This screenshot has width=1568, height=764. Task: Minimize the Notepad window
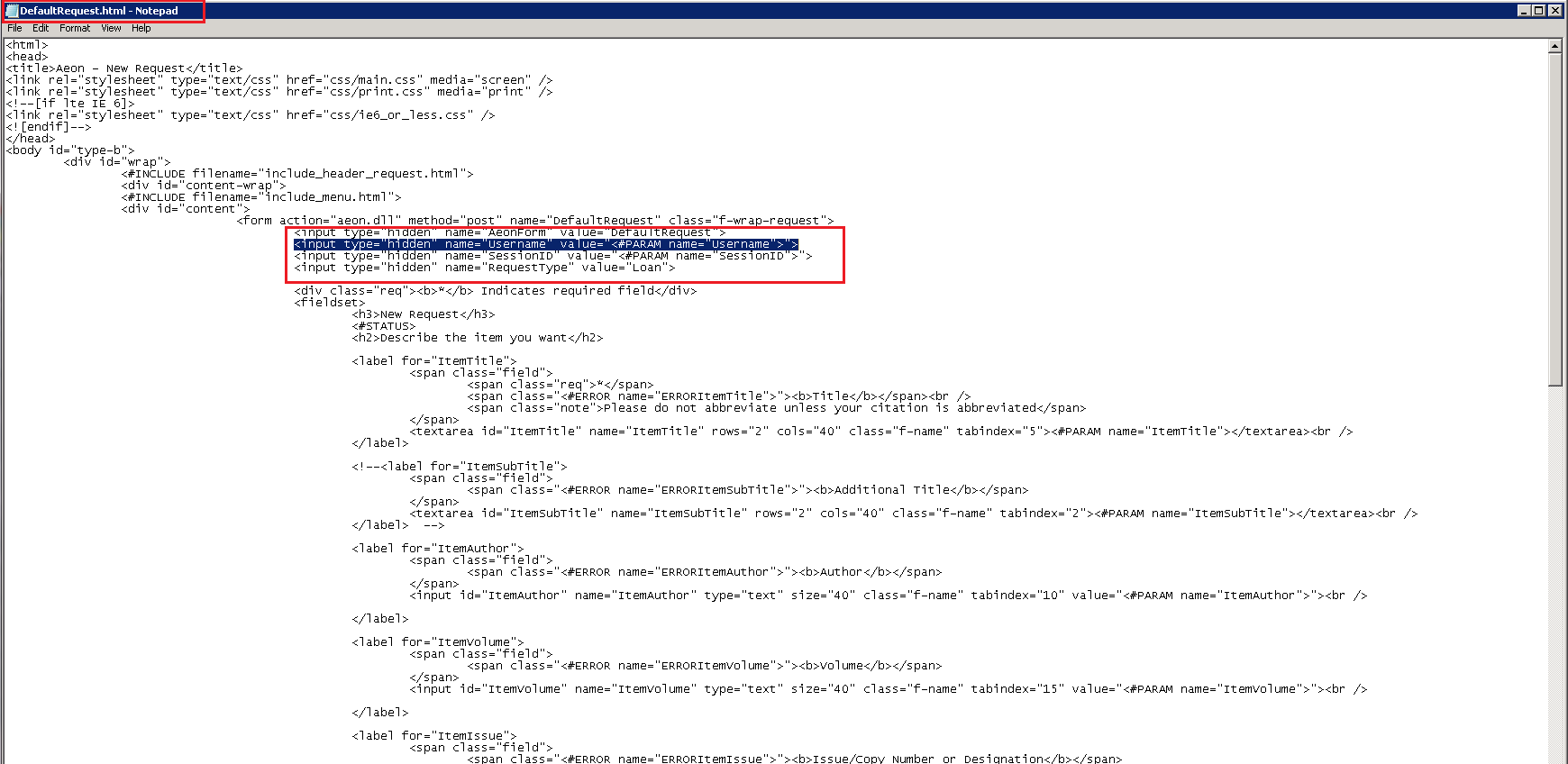coord(1524,10)
